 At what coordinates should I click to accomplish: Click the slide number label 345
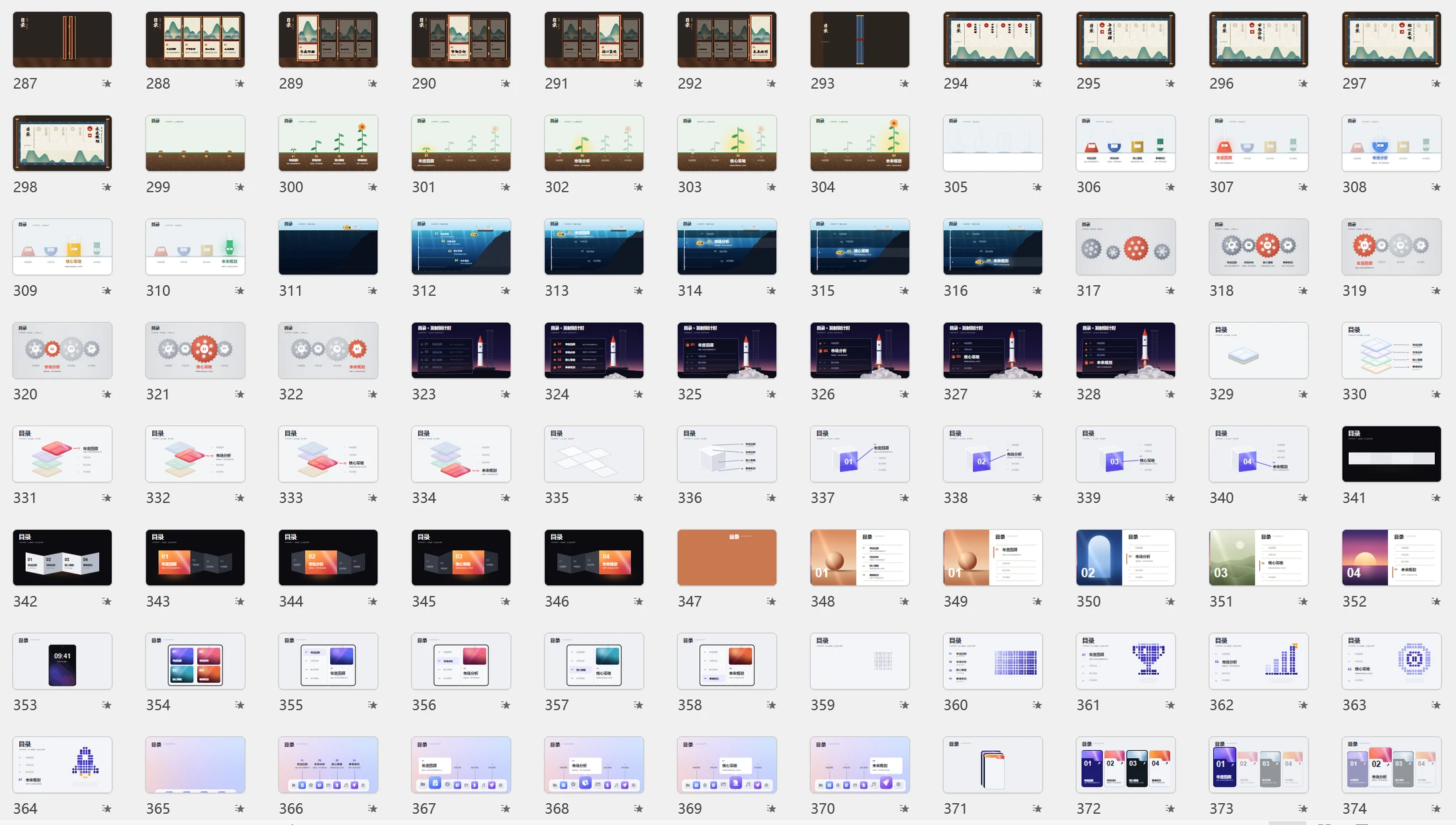point(424,601)
